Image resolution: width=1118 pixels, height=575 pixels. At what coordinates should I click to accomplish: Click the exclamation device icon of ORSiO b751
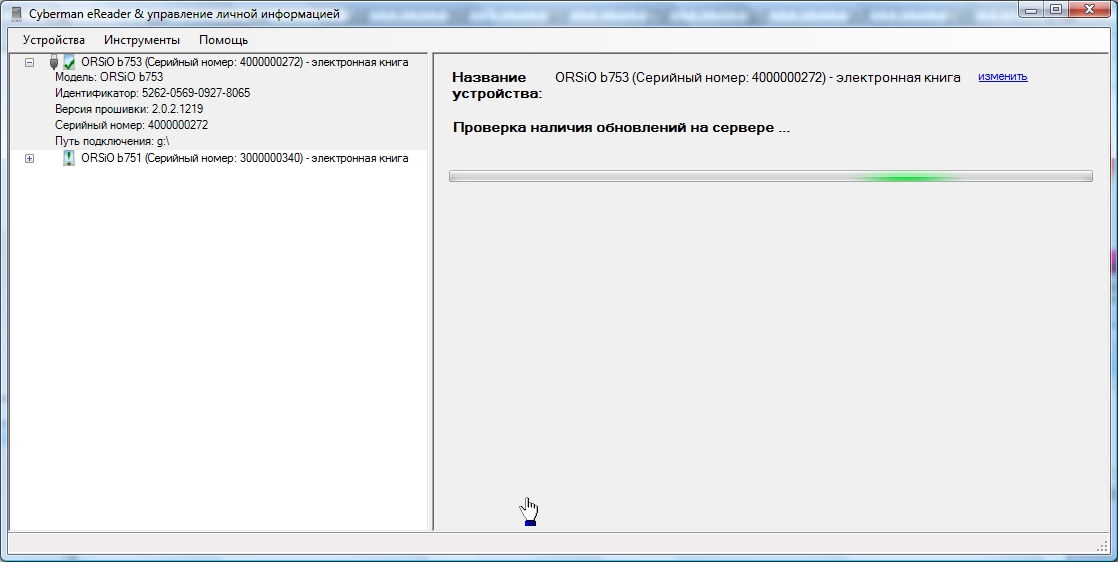68,158
